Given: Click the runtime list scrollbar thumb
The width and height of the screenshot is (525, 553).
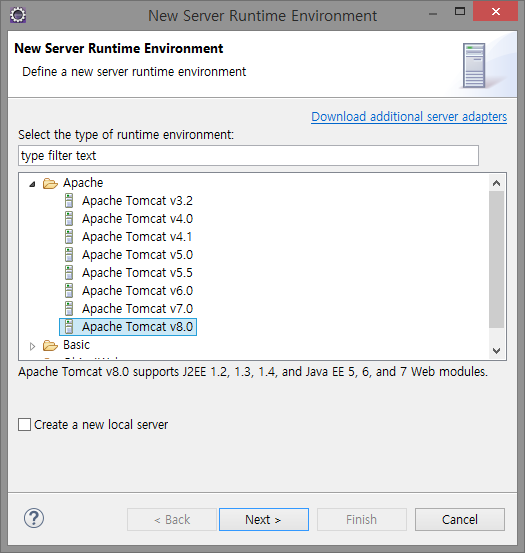Looking at the screenshot, I should point(496,260).
